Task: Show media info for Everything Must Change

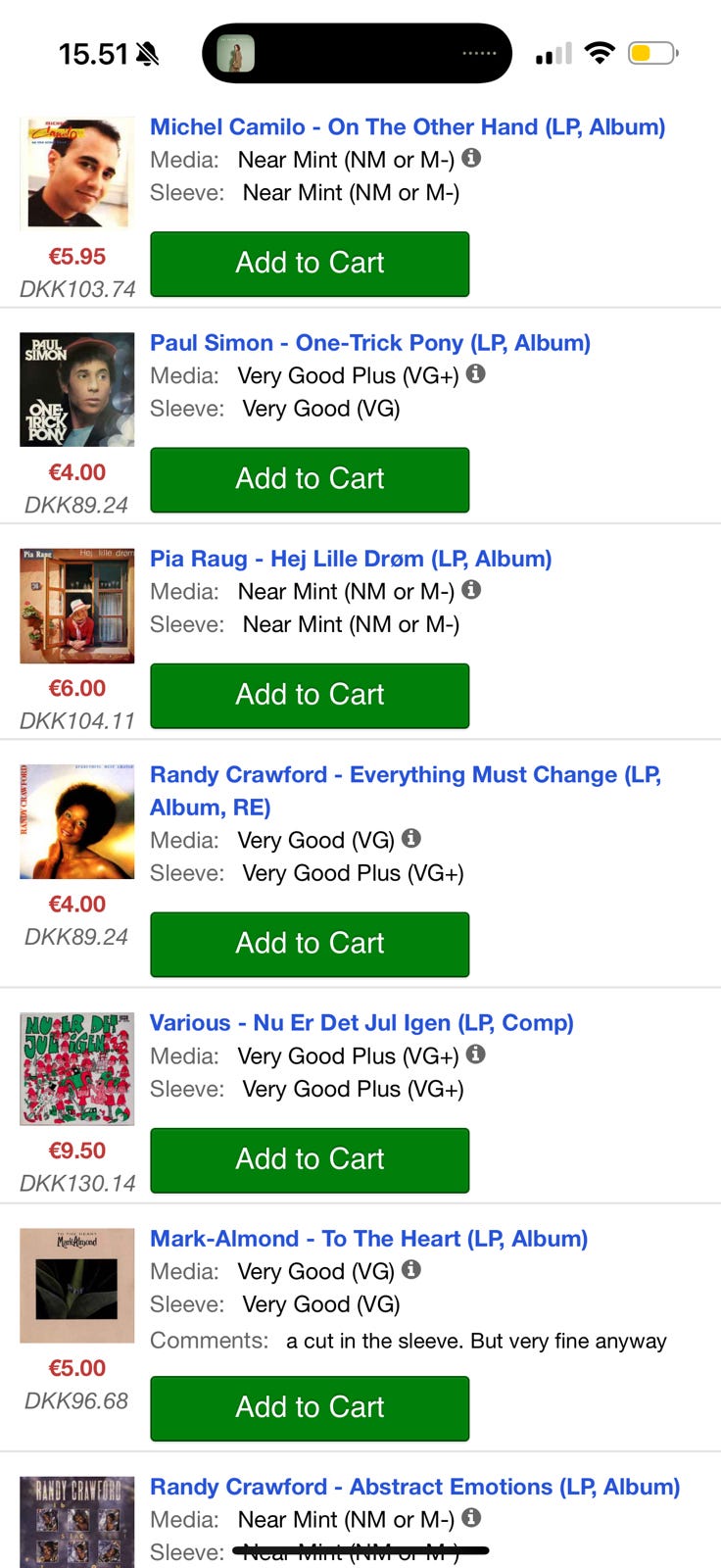Action: 411,838
